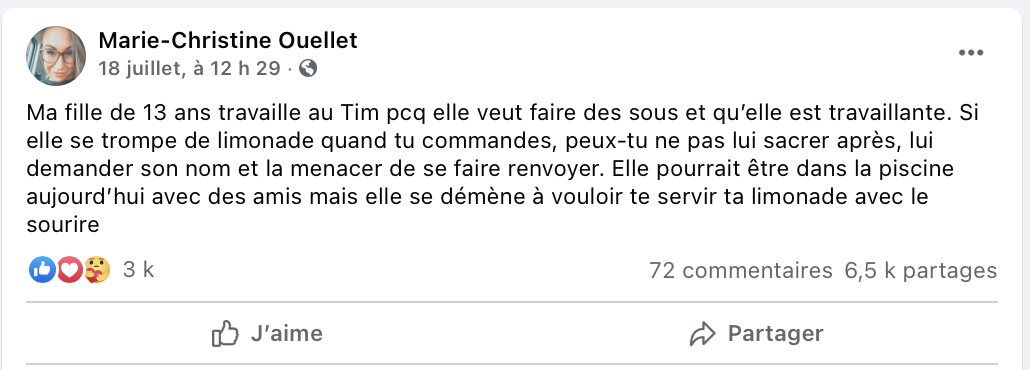Open Marie-Christine Ouellet's profile picture

point(56,56)
